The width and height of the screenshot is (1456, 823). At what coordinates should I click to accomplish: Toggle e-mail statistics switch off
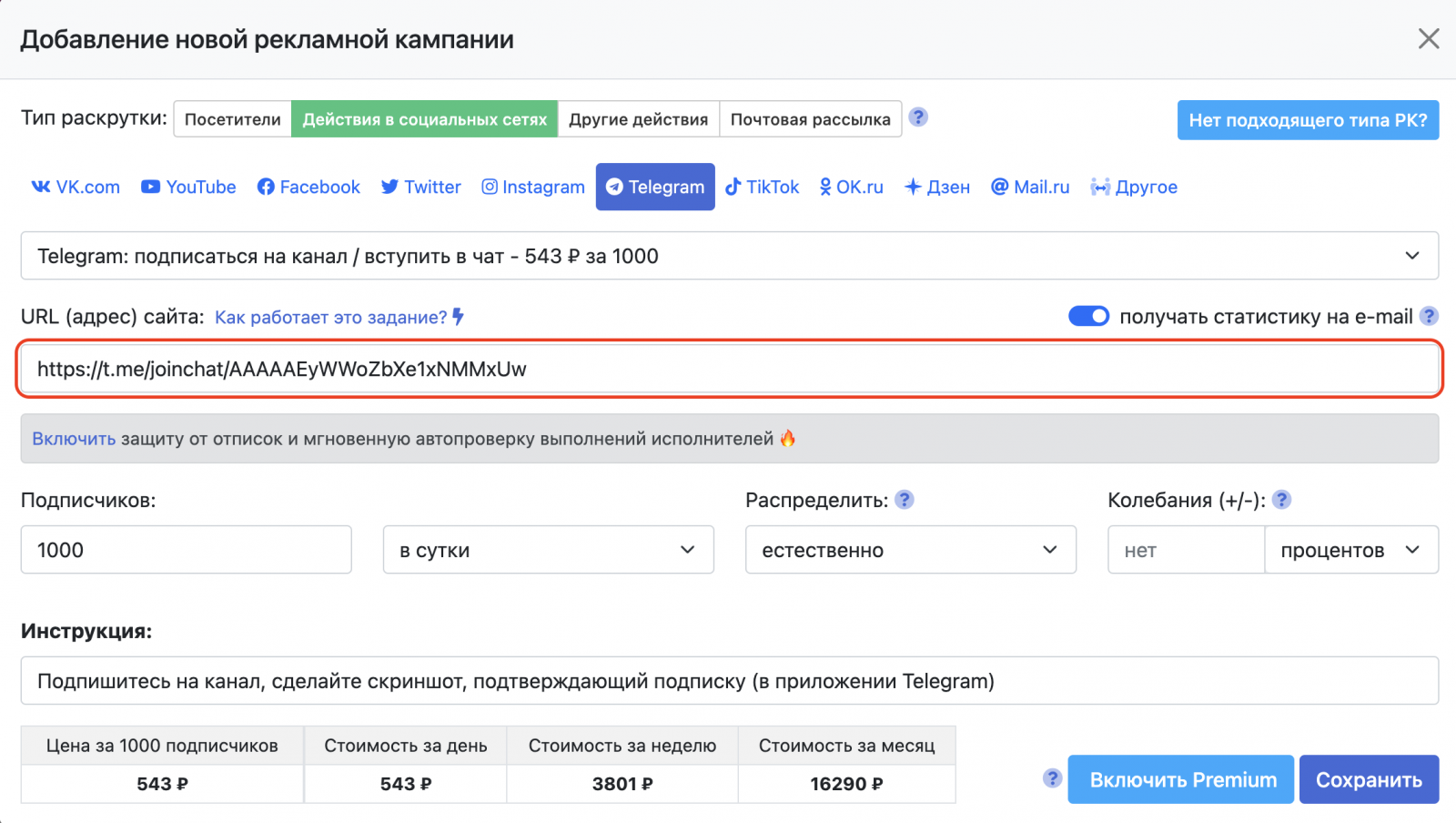(x=1088, y=316)
